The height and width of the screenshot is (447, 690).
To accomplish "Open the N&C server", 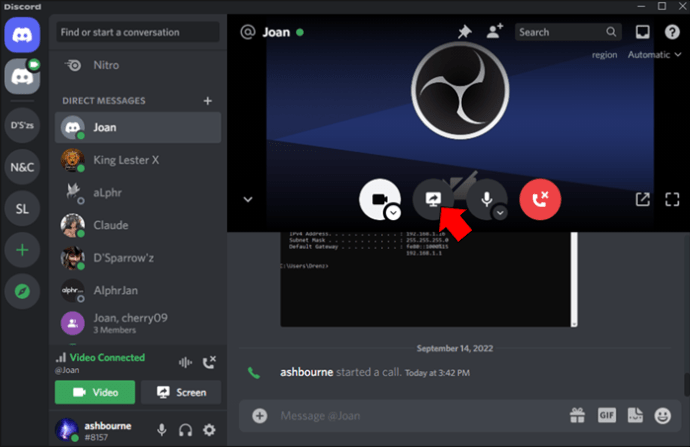I will pos(22,167).
